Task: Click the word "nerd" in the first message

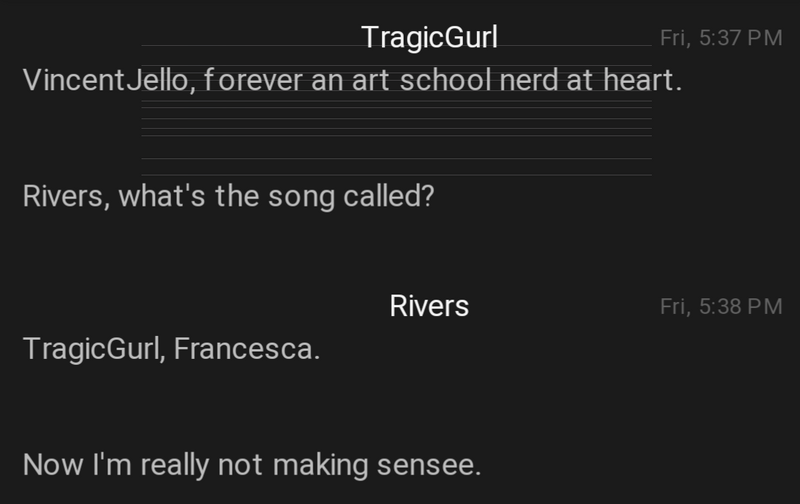Action: pos(528,80)
